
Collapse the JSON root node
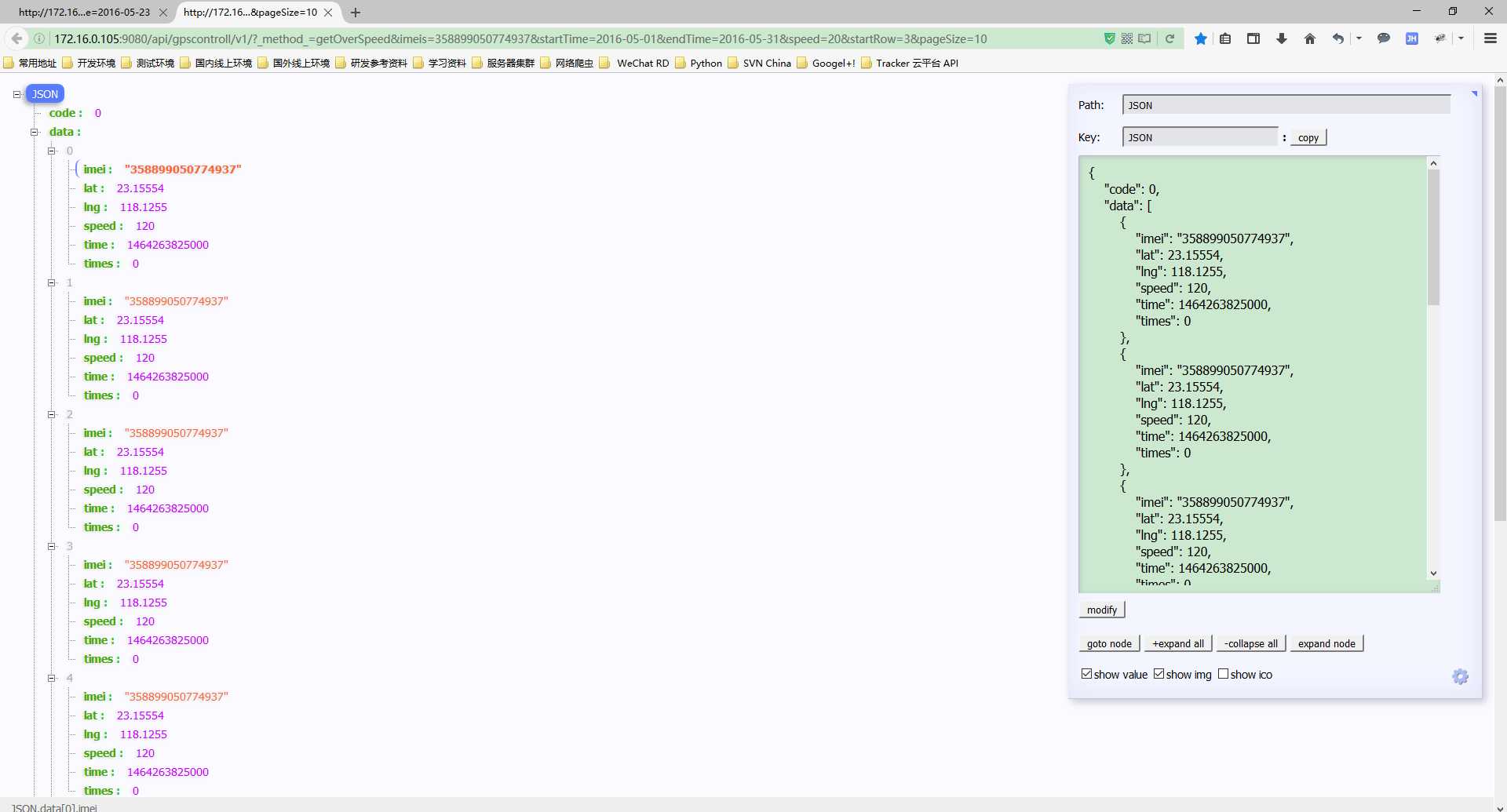[16, 94]
